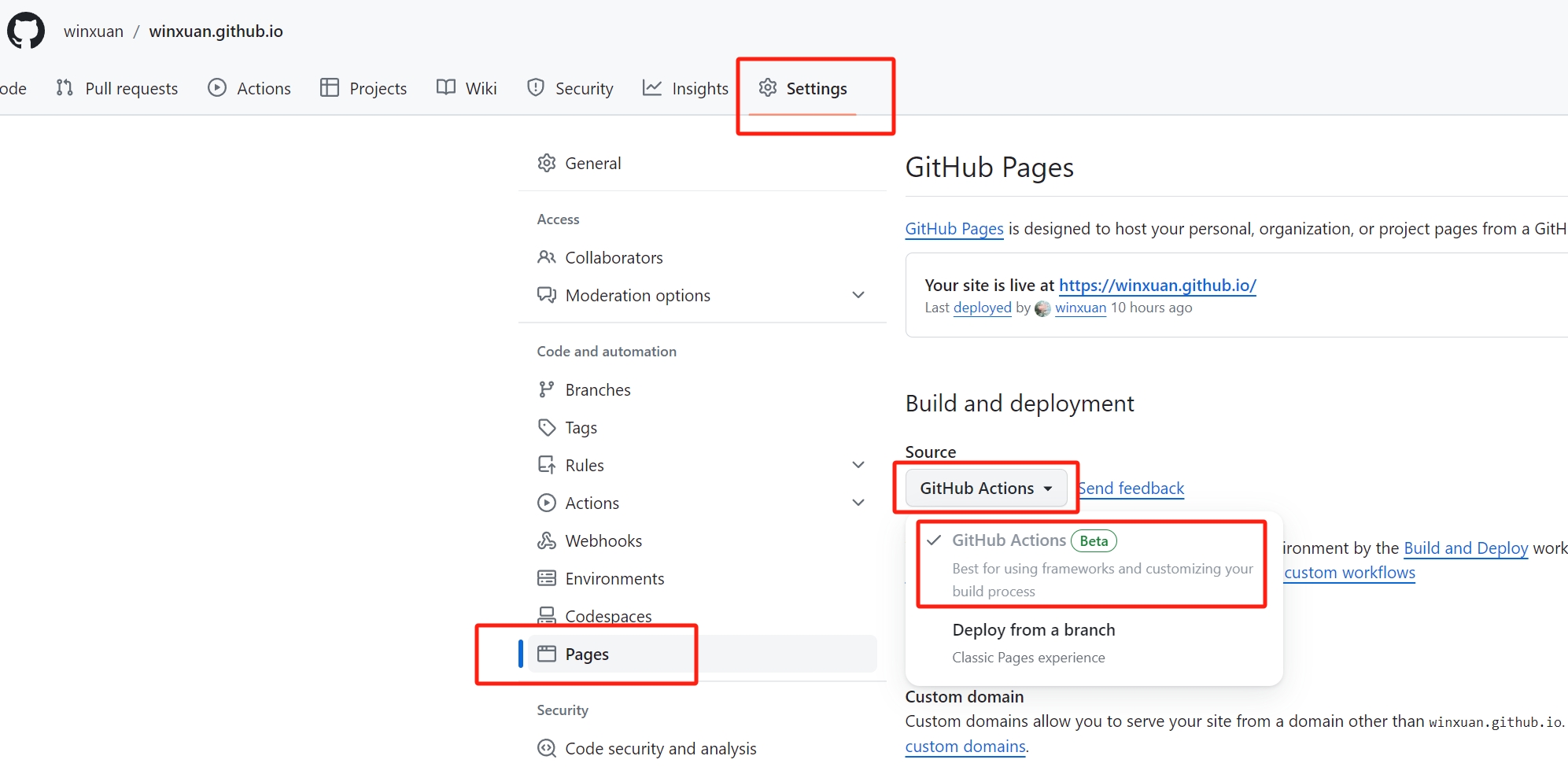Open the live site link winxuan.github.io

(1157, 285)
